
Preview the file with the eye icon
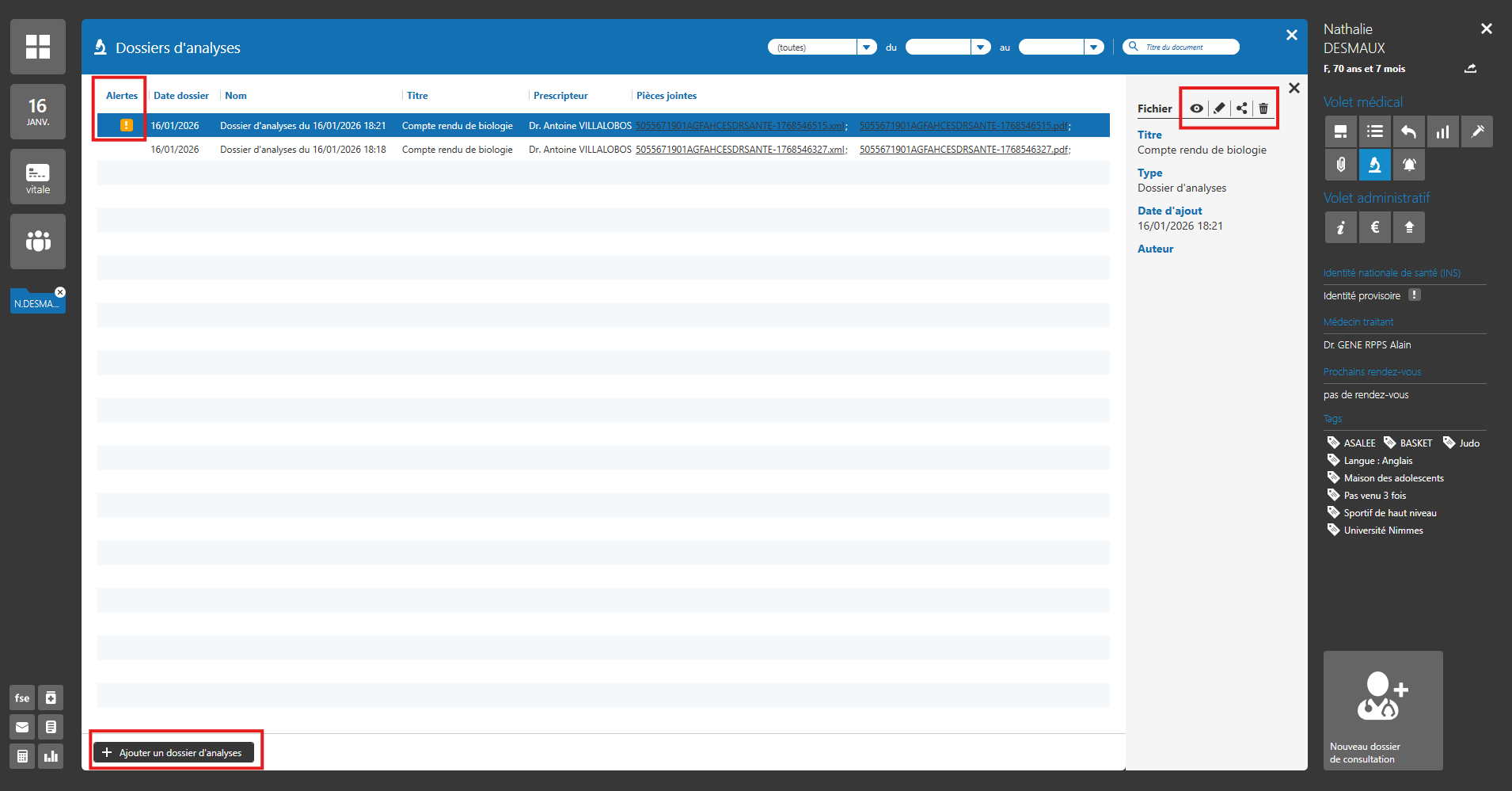1196,108
